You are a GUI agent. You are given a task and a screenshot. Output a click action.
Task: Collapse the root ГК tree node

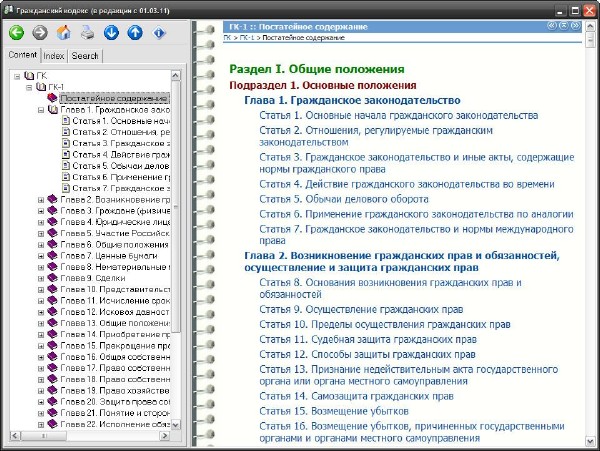16,76
